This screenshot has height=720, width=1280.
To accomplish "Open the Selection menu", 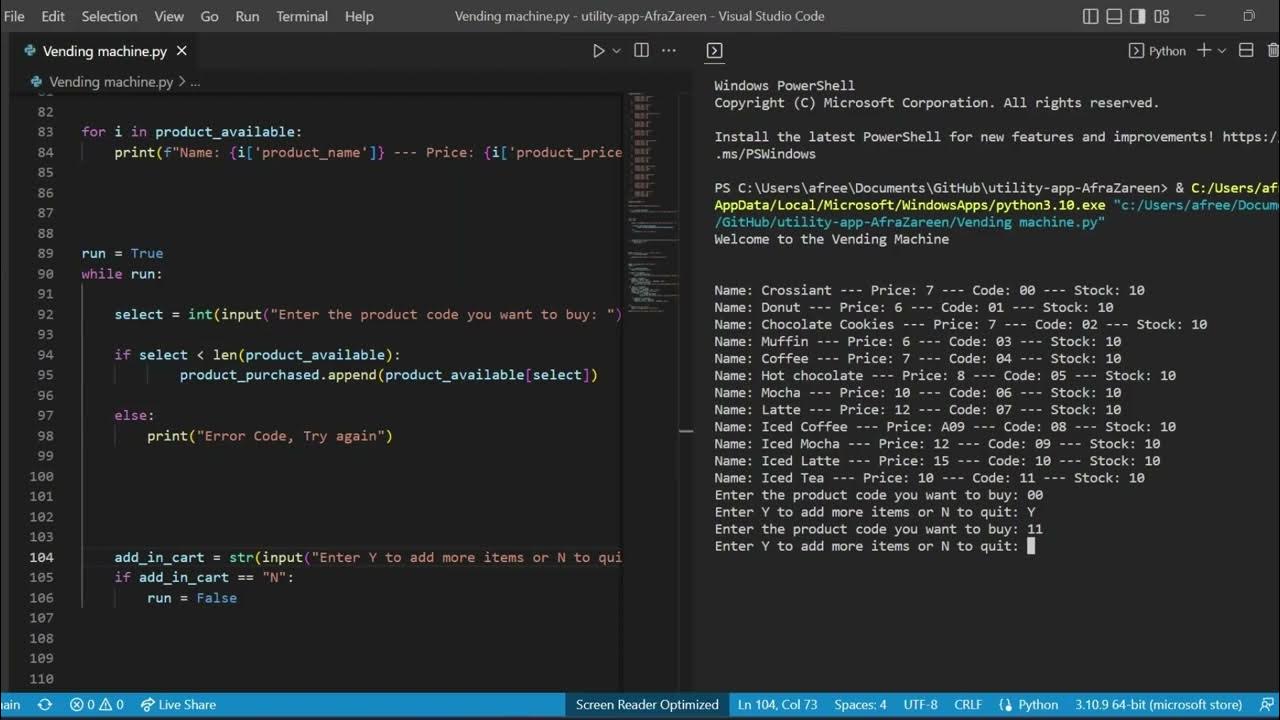I will [109, 16].
